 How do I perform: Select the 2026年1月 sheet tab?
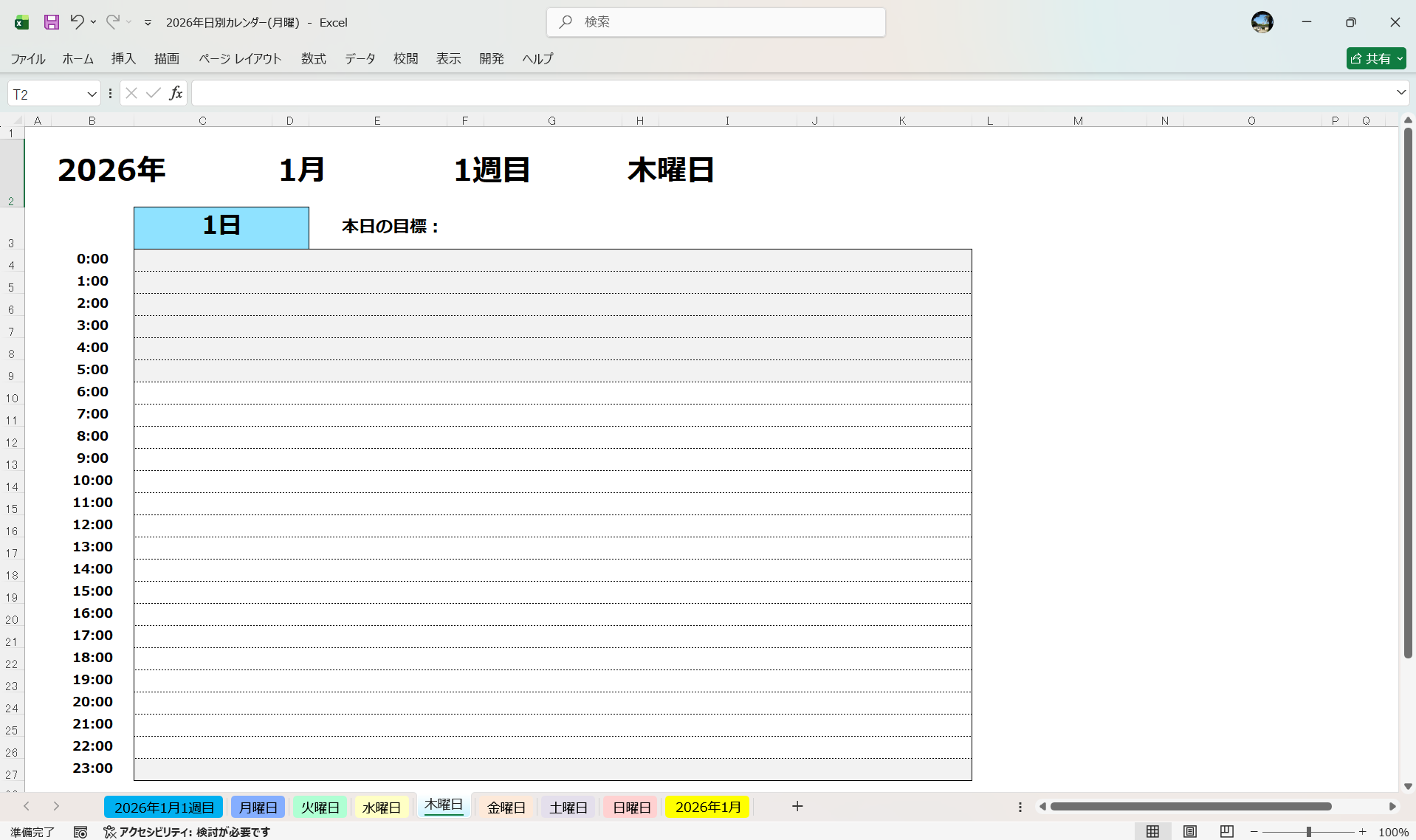click(x=707, y=808)
